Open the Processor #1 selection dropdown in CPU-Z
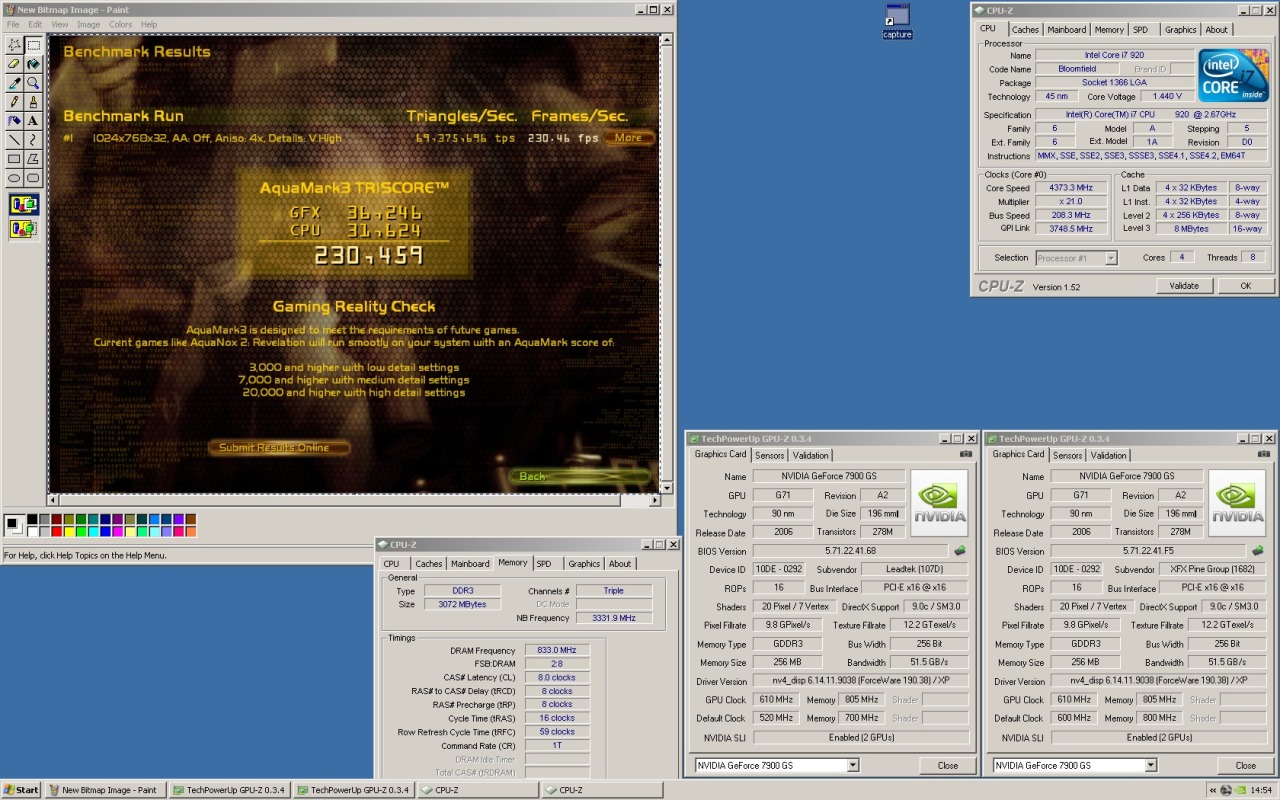The image size is (1280, 800). (x=1110, y=258)
